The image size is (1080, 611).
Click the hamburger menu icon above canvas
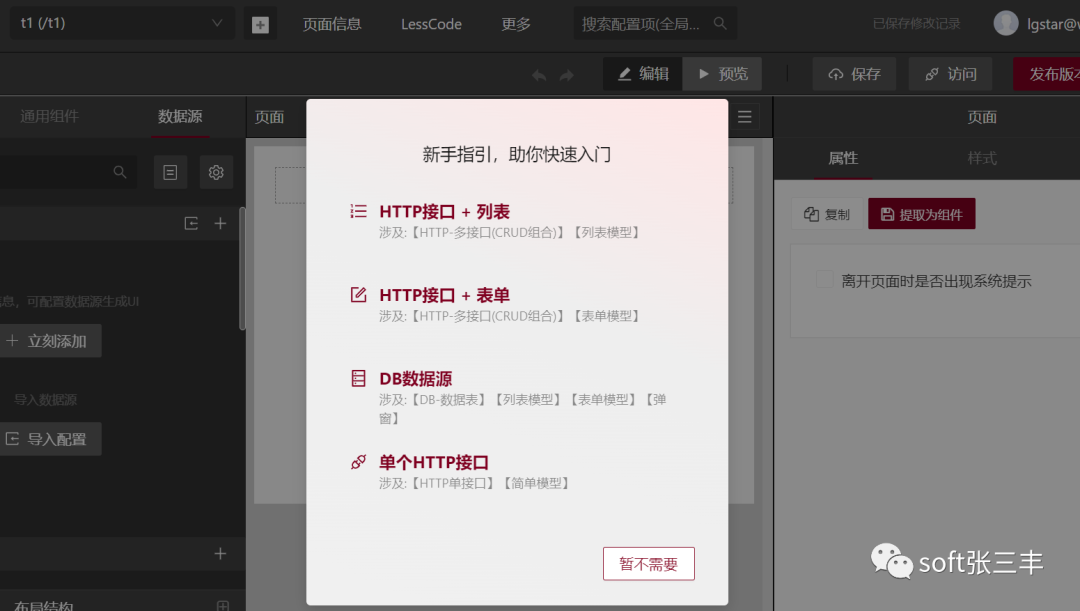pyautogui.click(x=744, y=117)
